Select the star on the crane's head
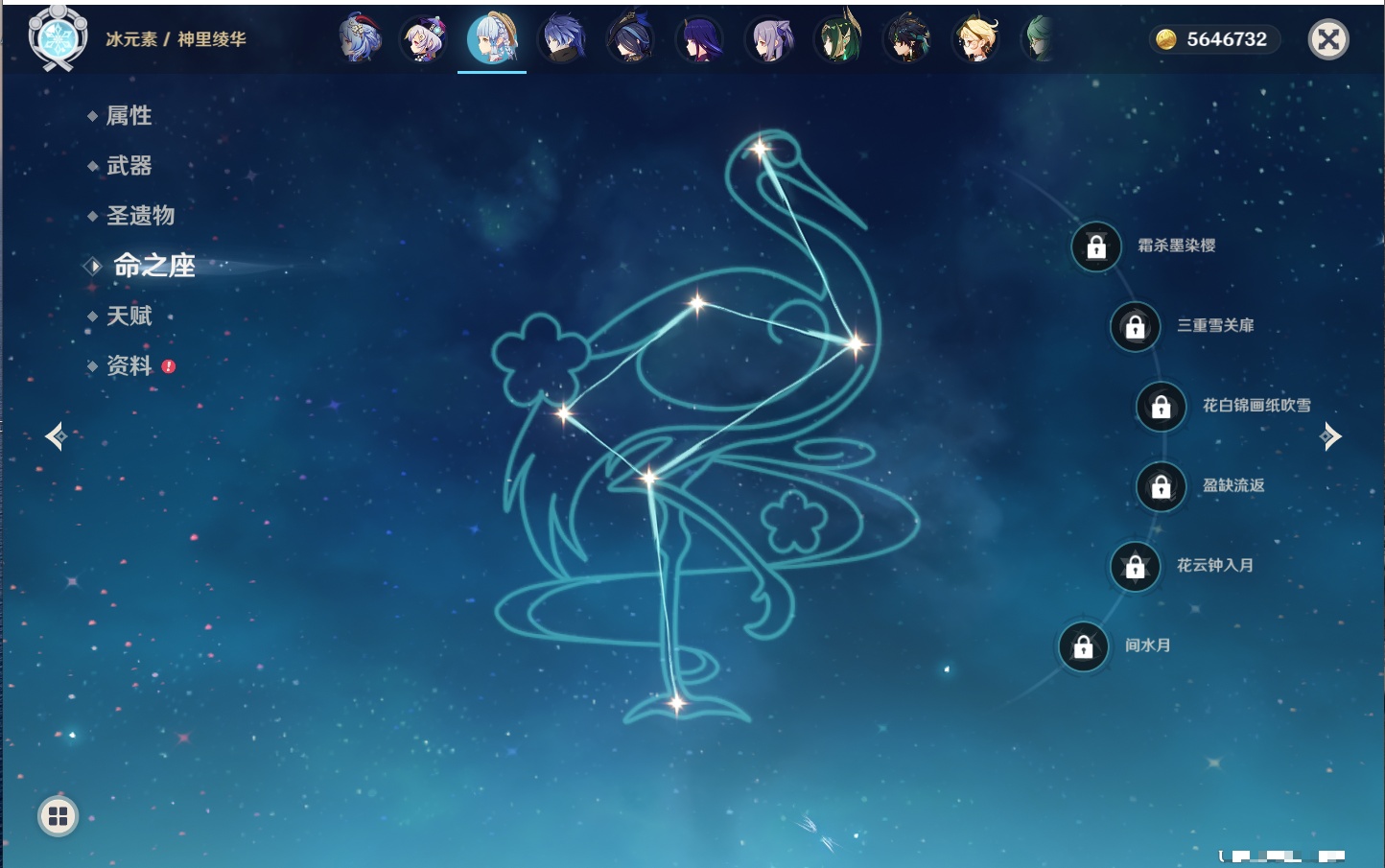 click(760, 149)
